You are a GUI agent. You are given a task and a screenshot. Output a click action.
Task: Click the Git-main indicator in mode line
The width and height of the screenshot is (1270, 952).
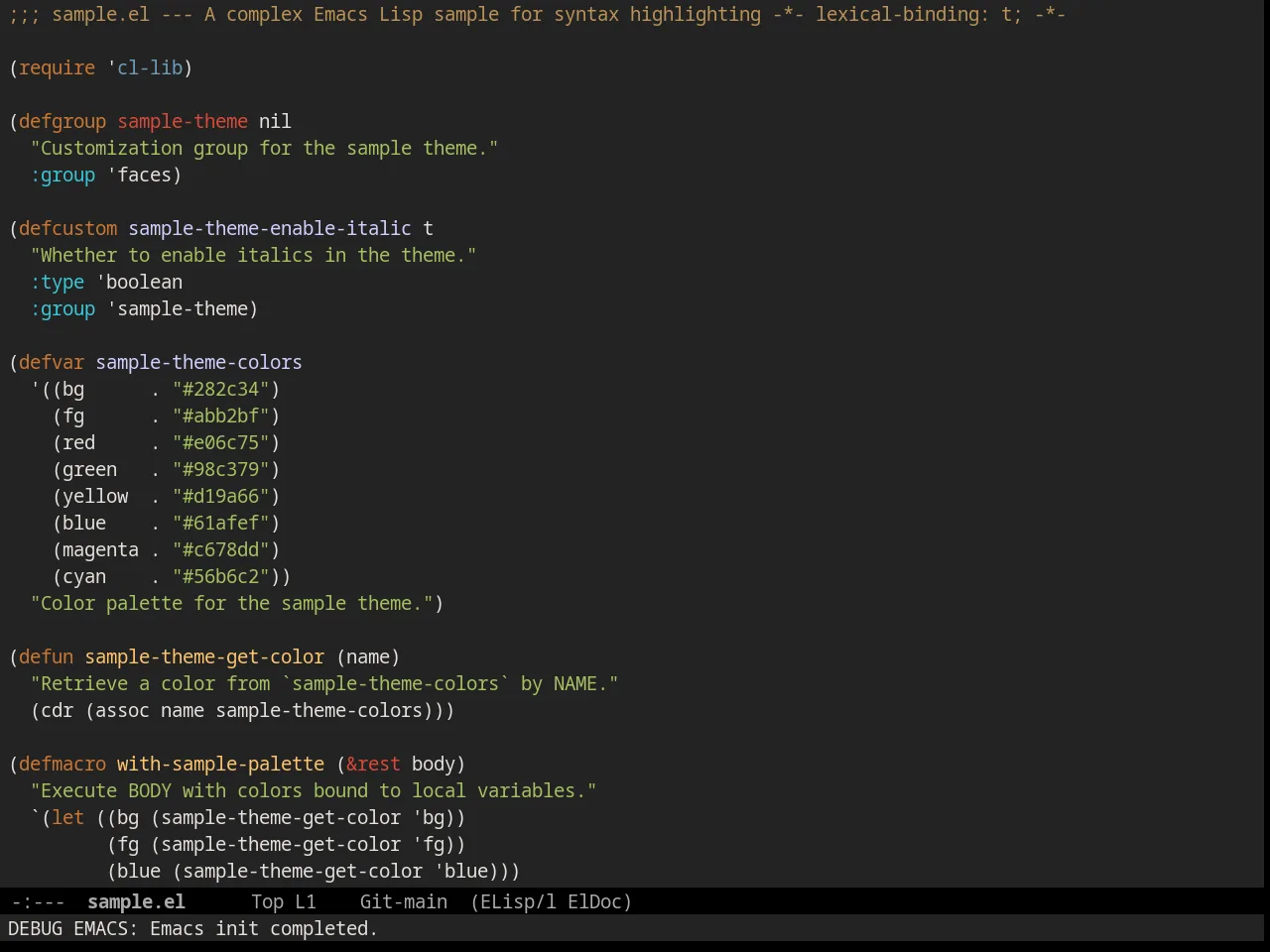click(403, 901)
